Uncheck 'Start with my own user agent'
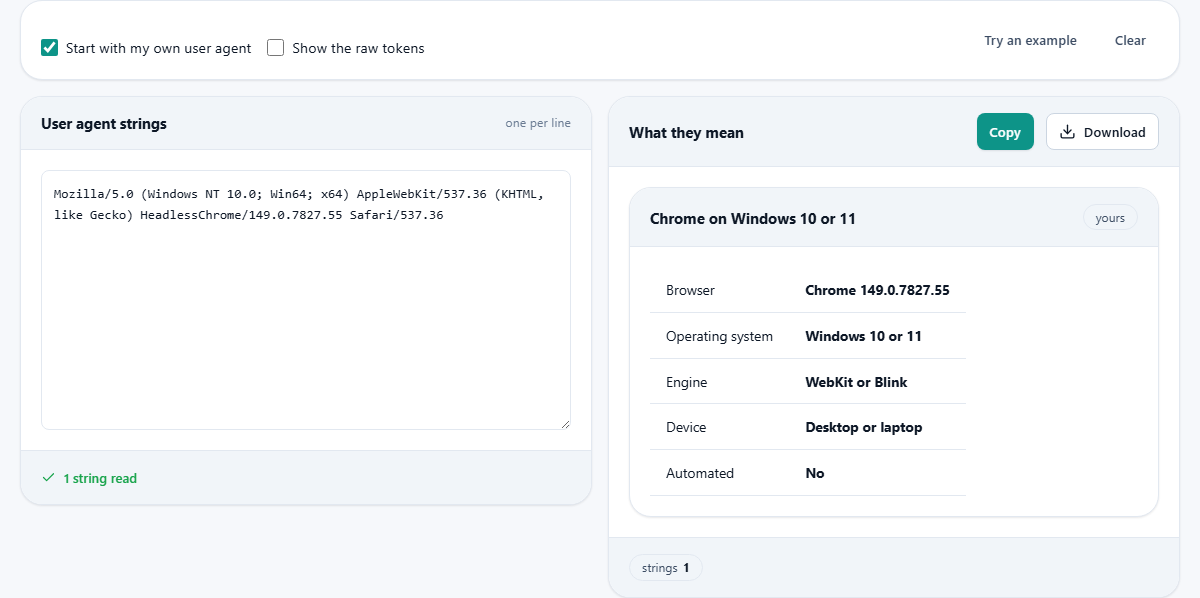This screenshot has height=598, width=1200. tap(49, 47)
